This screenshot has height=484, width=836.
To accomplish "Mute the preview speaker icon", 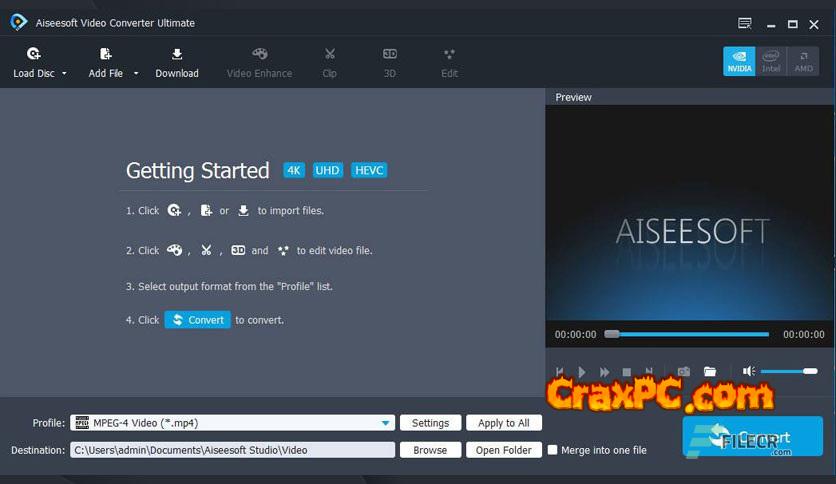I will coord(748,372).
